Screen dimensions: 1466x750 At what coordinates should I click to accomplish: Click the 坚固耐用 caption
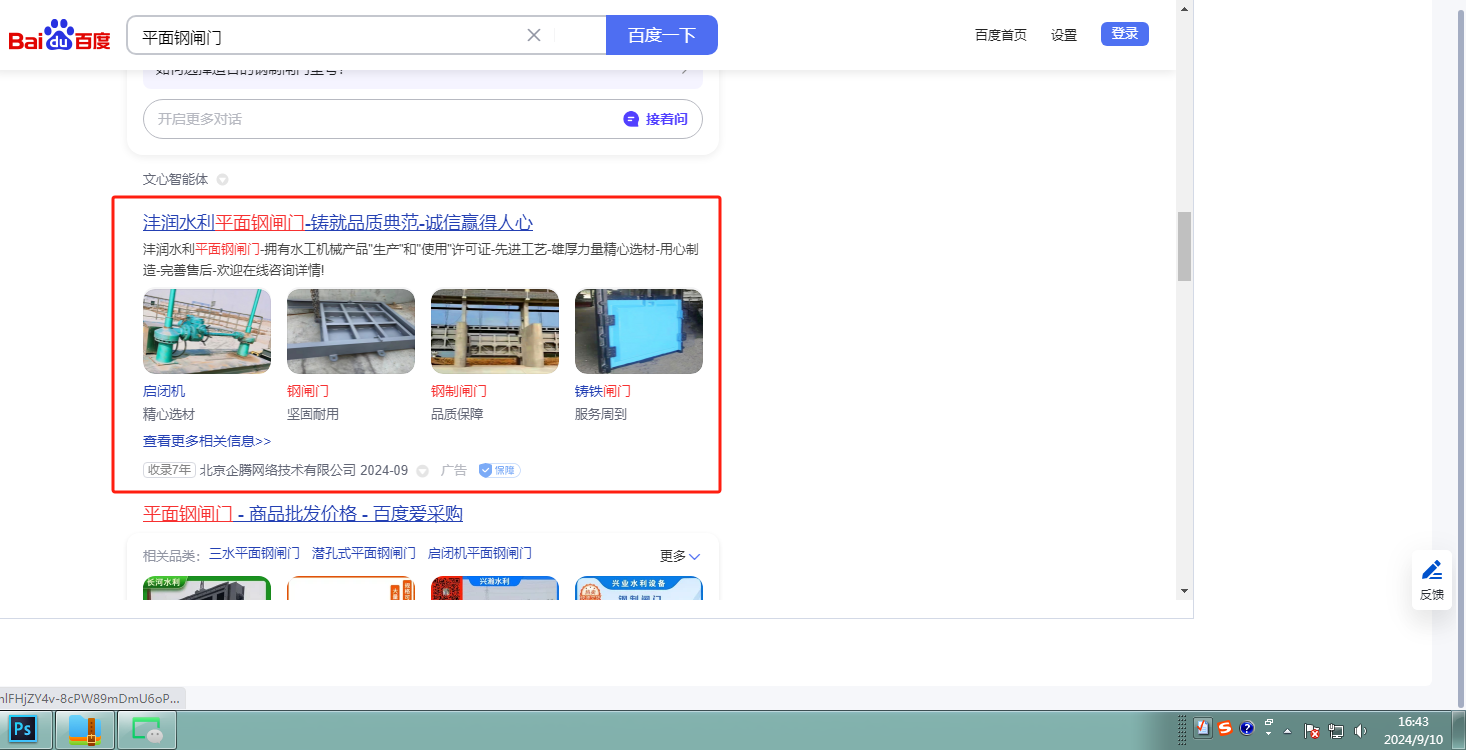coord(313,414)
